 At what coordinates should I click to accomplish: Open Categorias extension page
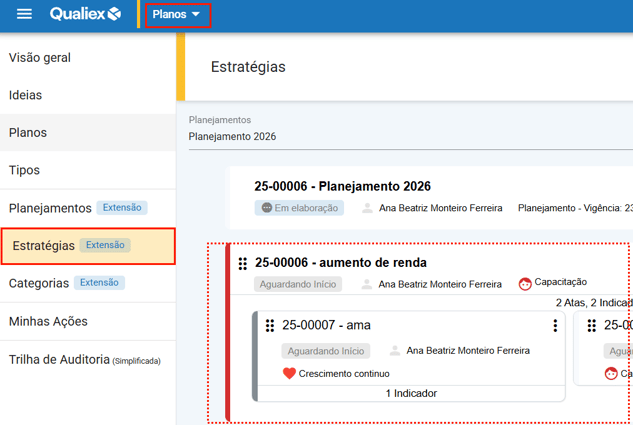[39, 284]
